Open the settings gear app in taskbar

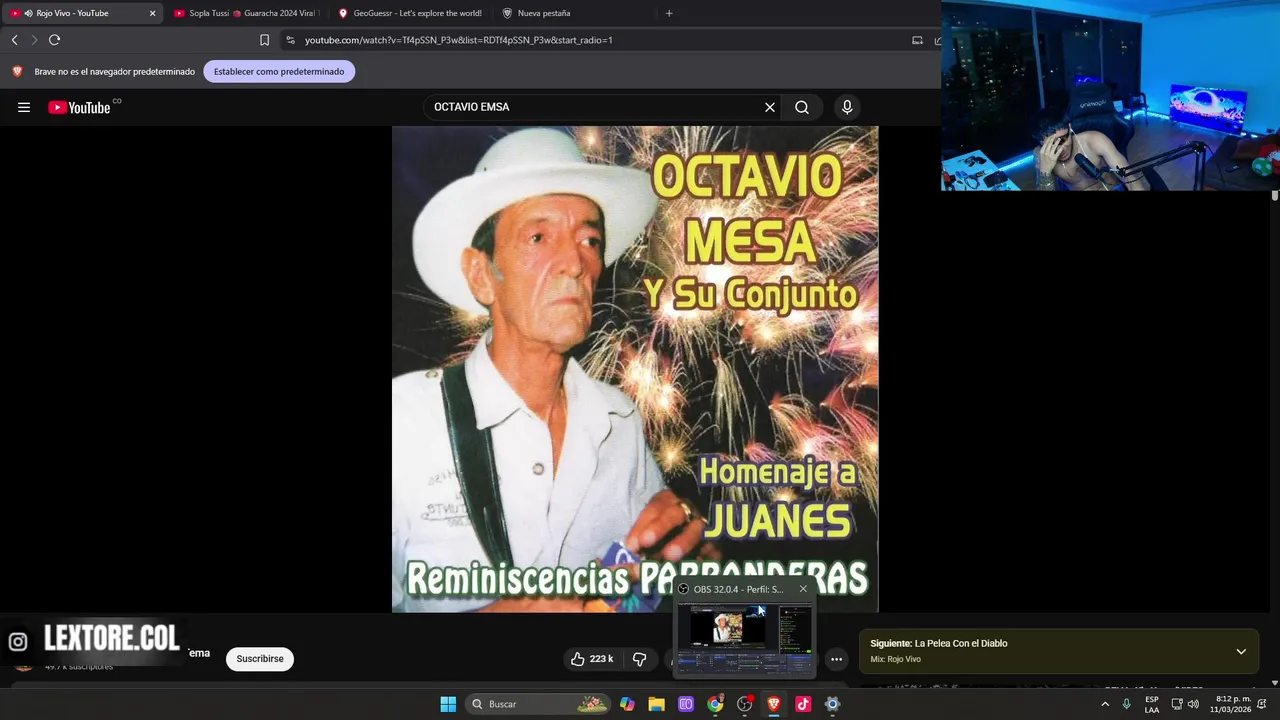click(832, 704)
